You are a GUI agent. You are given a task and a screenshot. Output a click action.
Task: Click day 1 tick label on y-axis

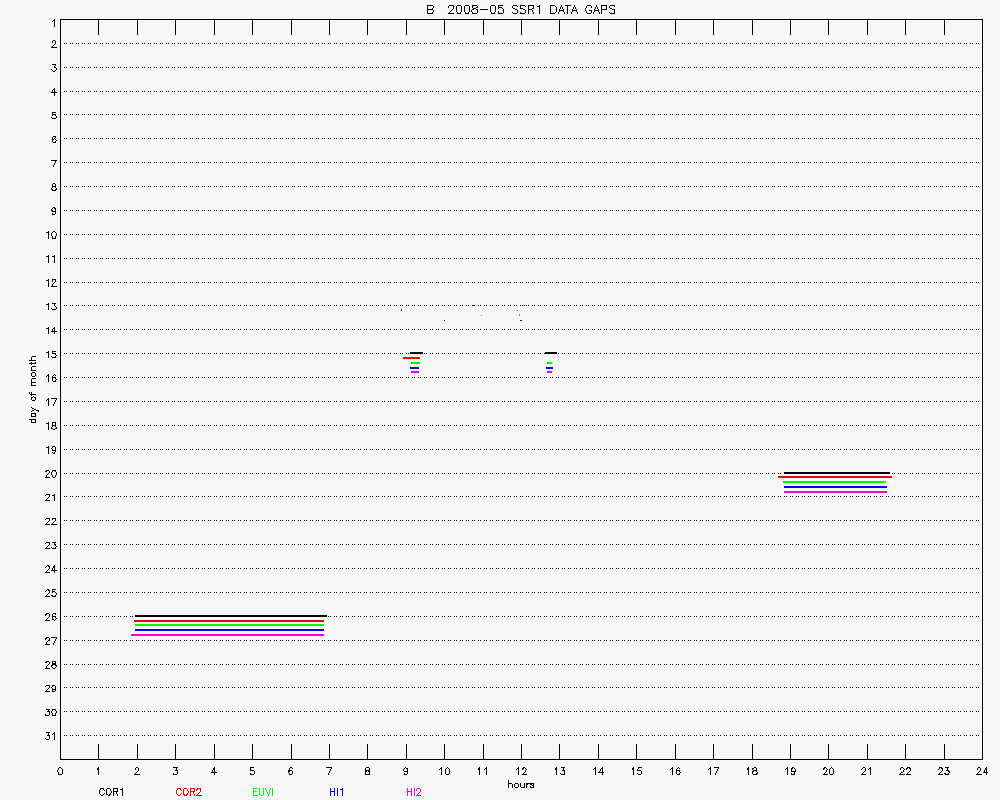[x=50, y=21]
